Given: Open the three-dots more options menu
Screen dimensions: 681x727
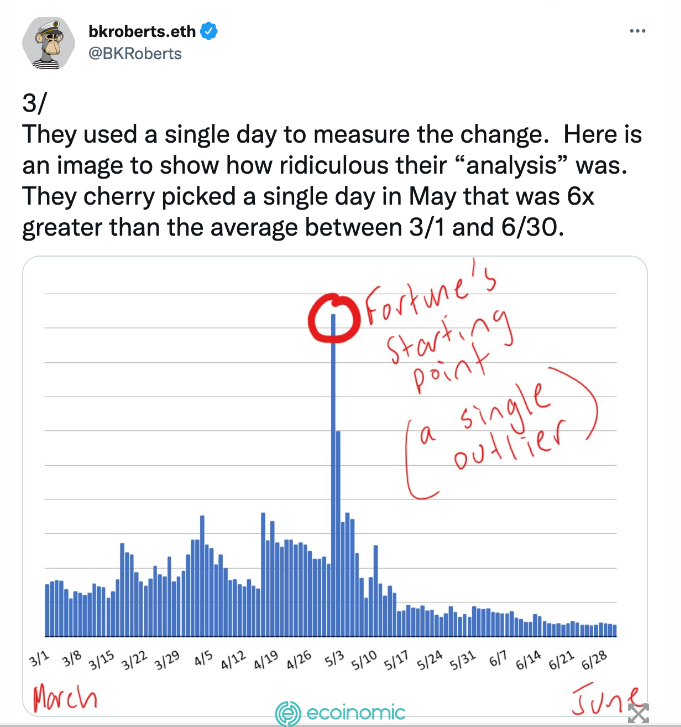Looking at the screenshot, I should coord(637,31).
